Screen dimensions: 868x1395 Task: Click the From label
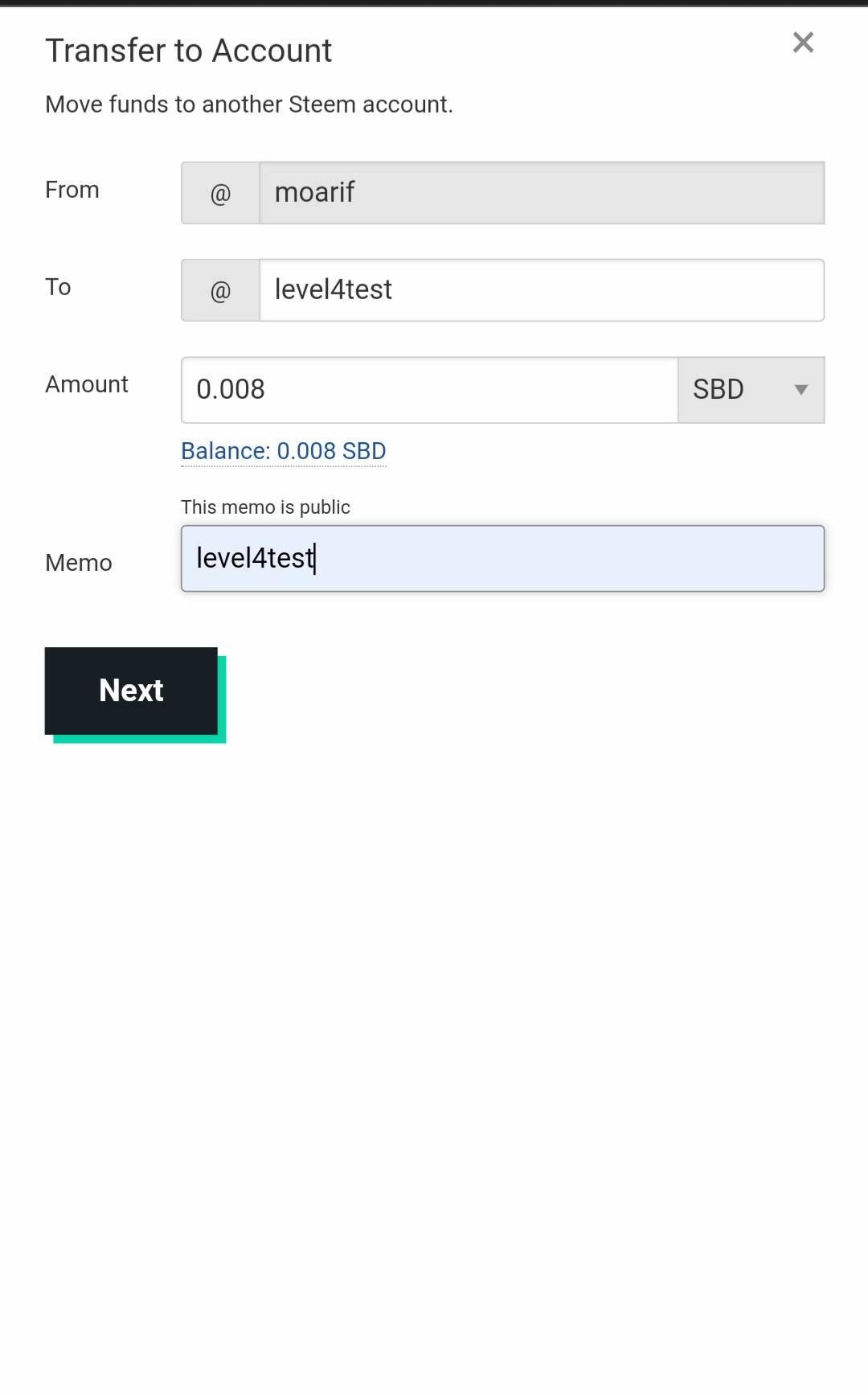72,190
